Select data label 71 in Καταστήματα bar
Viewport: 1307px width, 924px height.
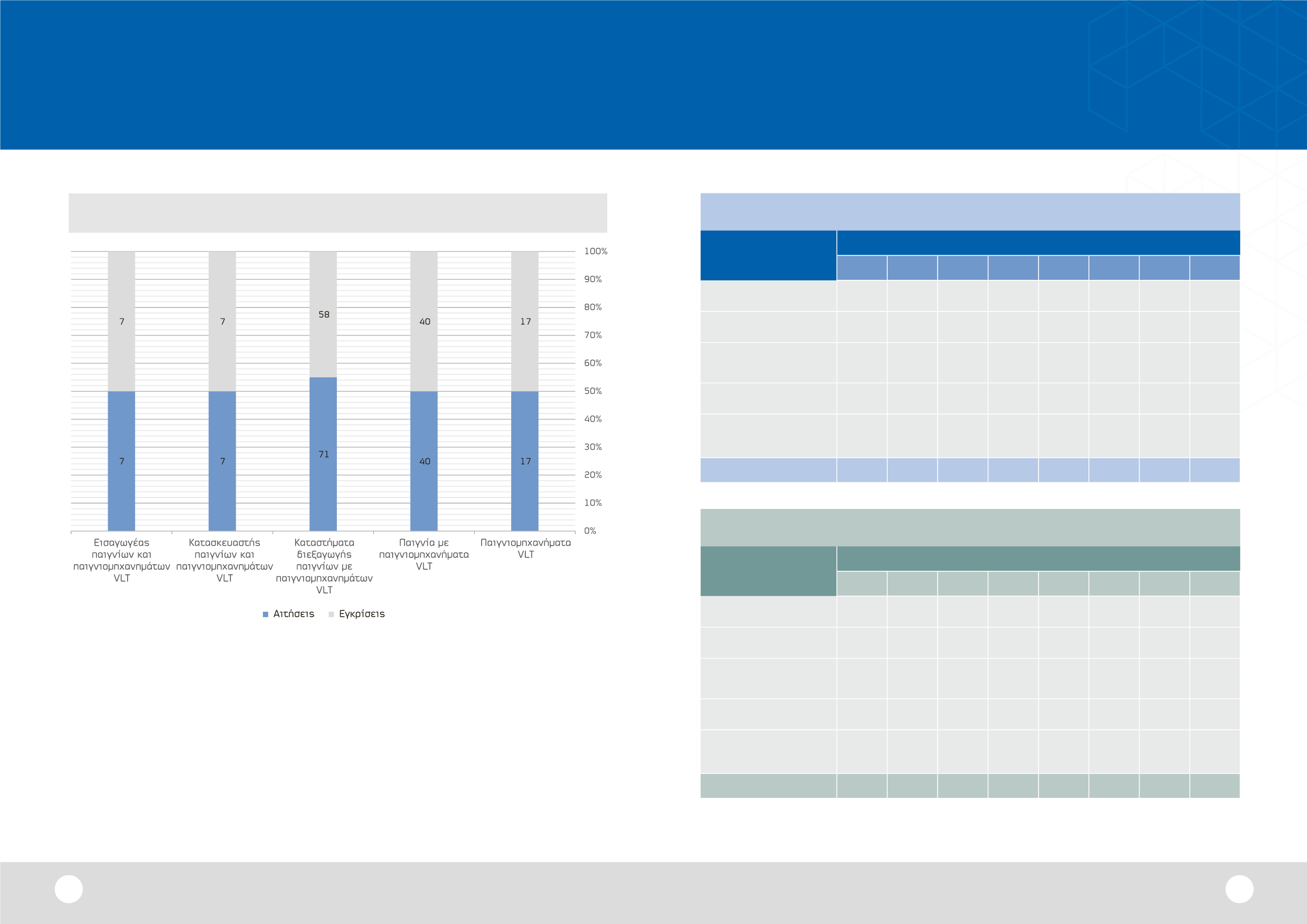pyautogui.click(x=324, y=455)
